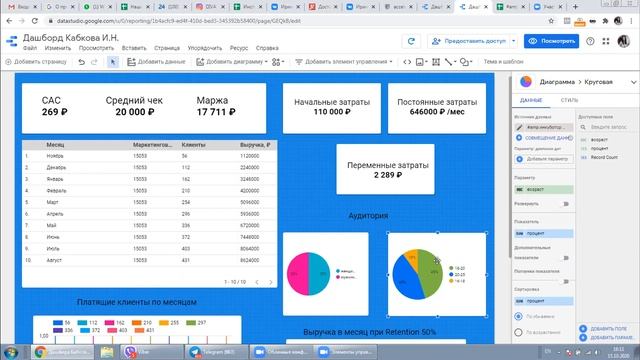Open browser extensions puzzle icon
Viewport: 640px width, 360px height.
click(605, 21)
